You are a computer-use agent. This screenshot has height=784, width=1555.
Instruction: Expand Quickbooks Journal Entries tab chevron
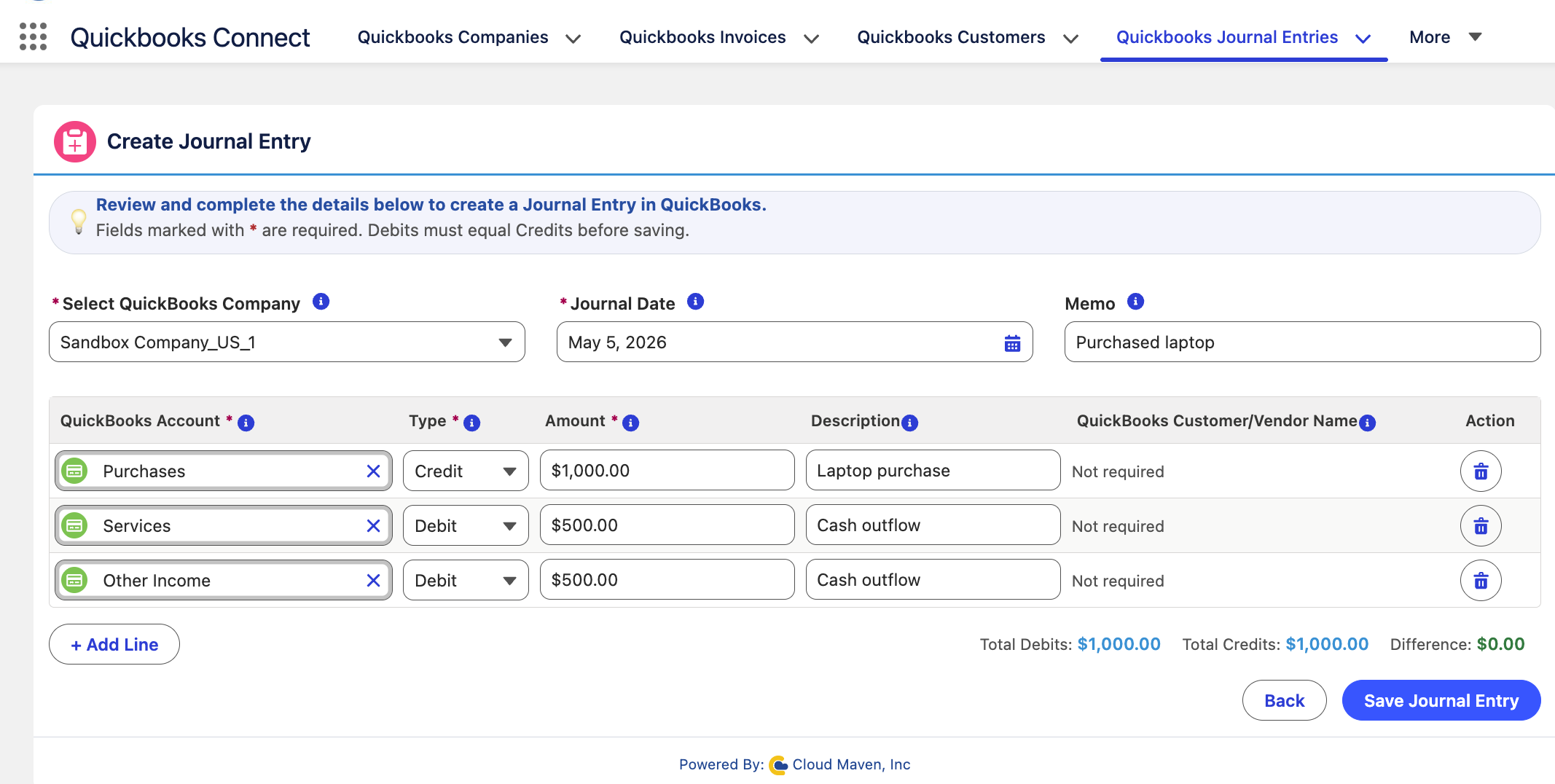(1363, 39)
